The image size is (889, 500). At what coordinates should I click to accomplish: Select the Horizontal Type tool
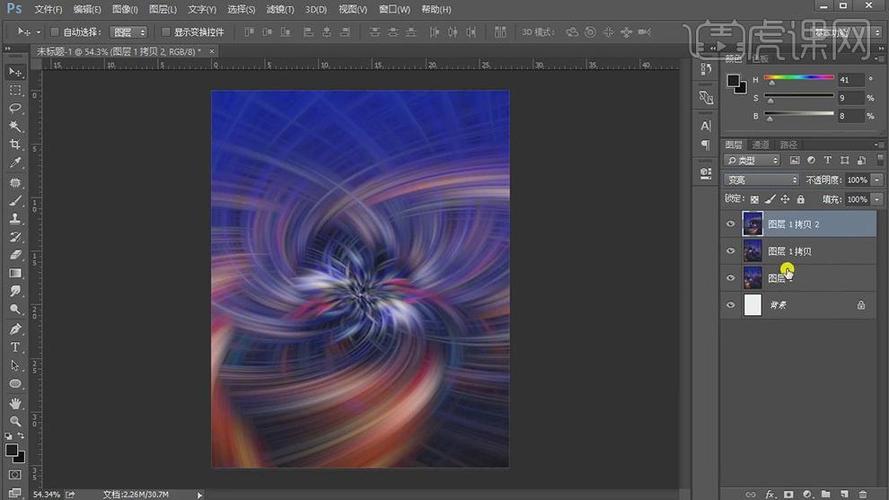(x=15, y=347)
